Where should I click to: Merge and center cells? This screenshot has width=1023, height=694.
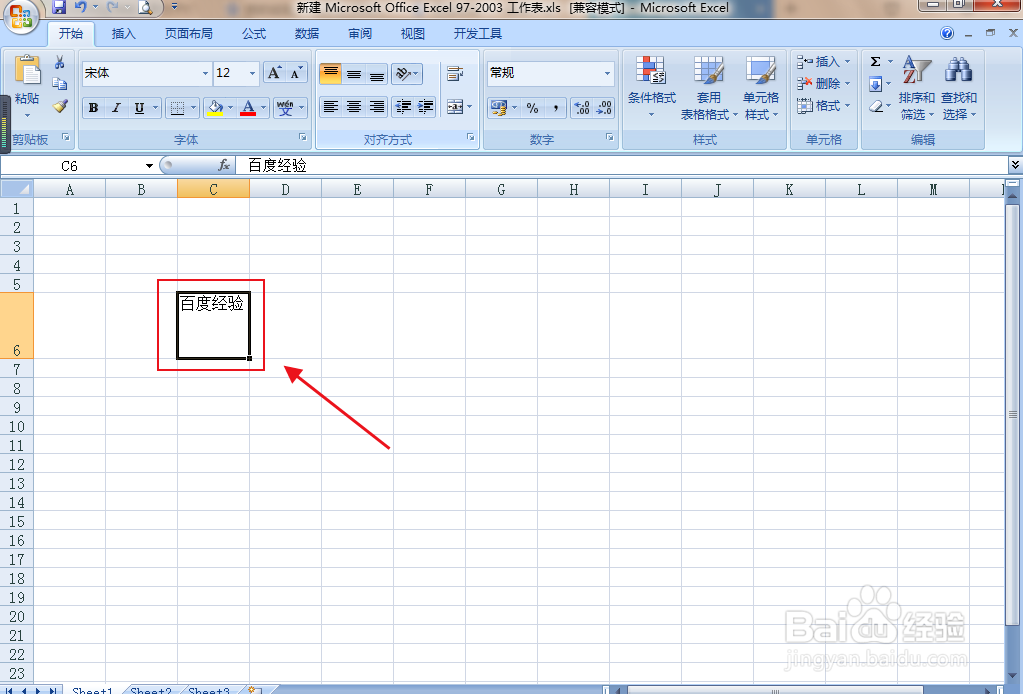(455, 106)
